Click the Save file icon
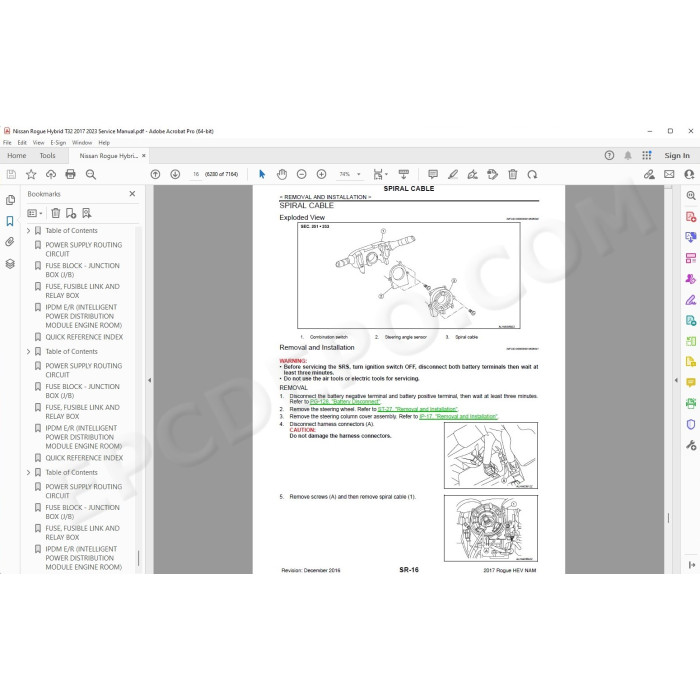 pyautogui.click(x=11, y=174)
